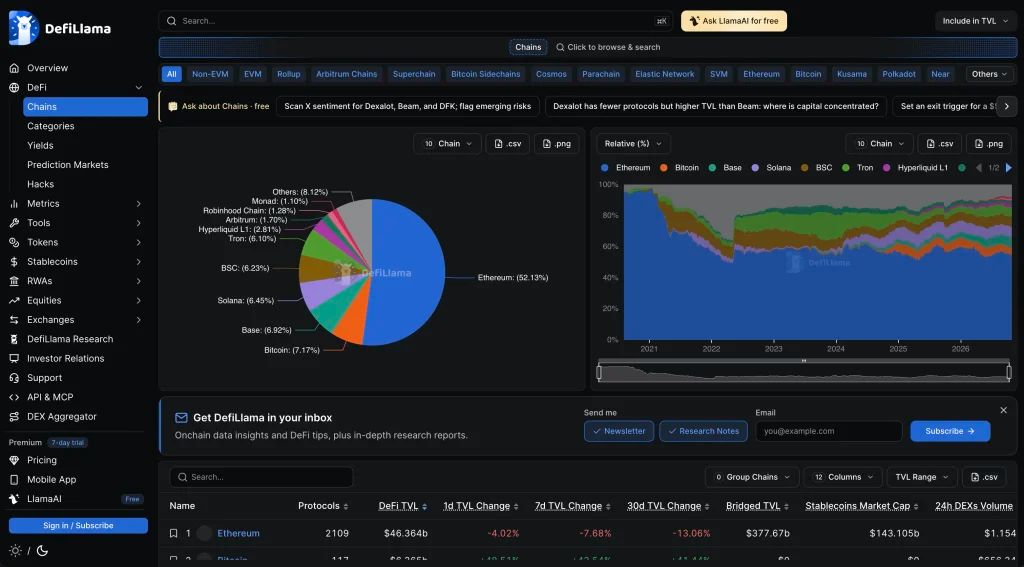1024x567 pixels.
Task: Click the top search input field
Action: click(x=415, y=21)
